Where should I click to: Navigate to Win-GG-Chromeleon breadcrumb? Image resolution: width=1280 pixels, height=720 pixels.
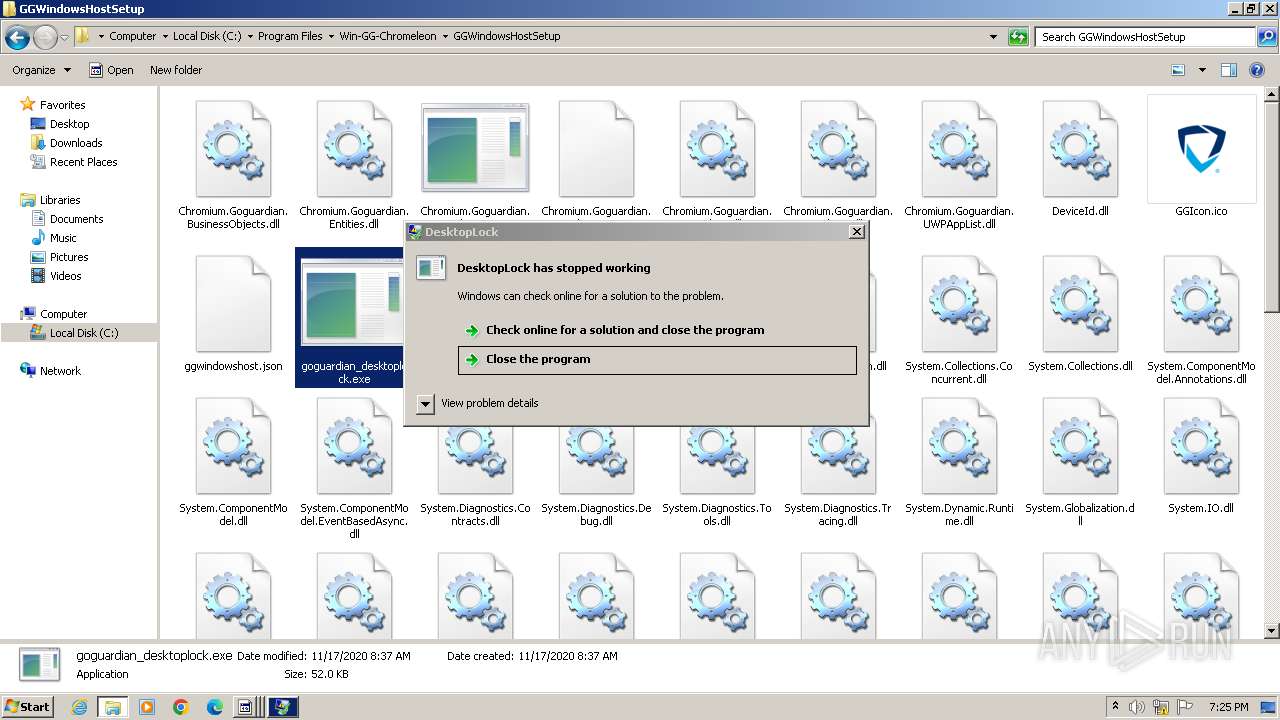tap(388, 36)
